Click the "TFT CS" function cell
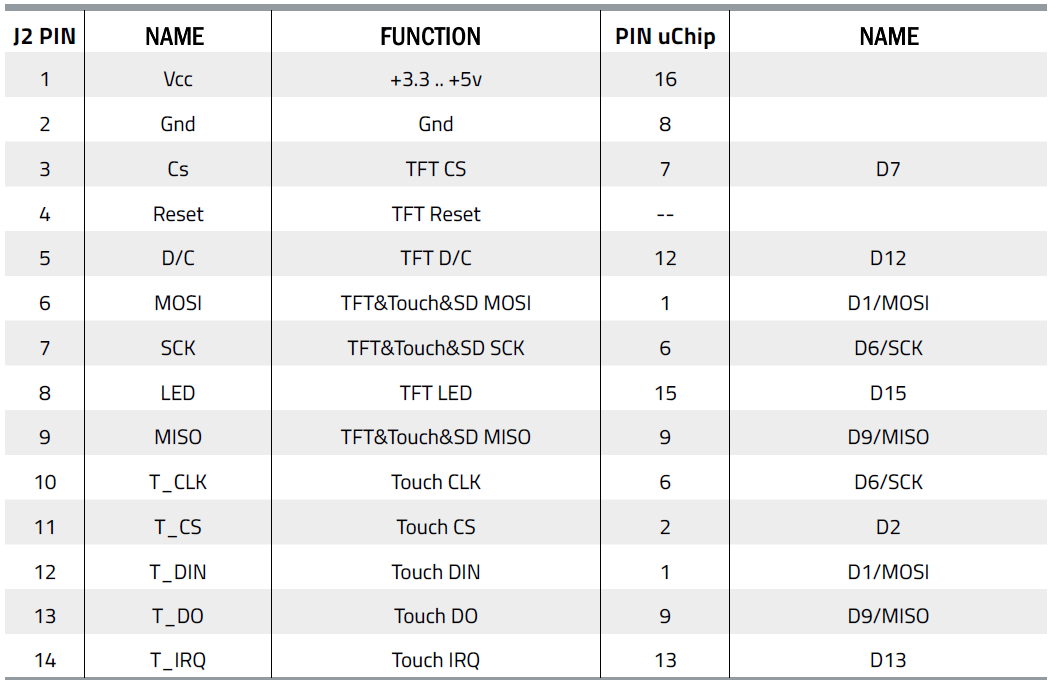Image resolution: width=1053 pixels, height=687 pixels. coord(435,169)
